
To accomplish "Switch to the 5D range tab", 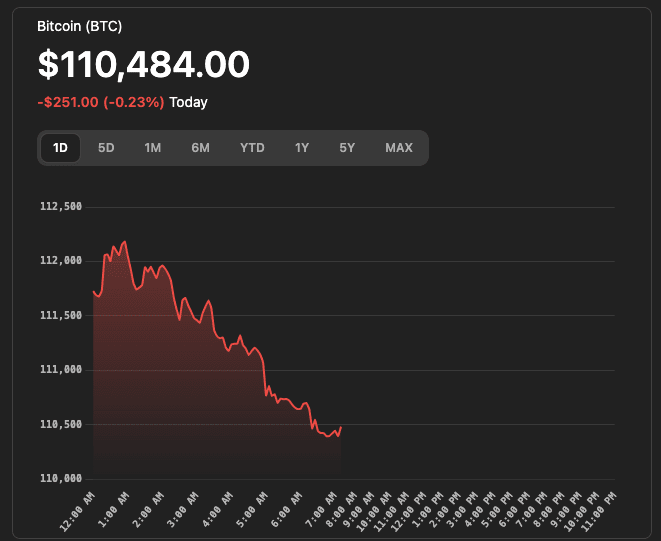I will (x=106, y=148).
